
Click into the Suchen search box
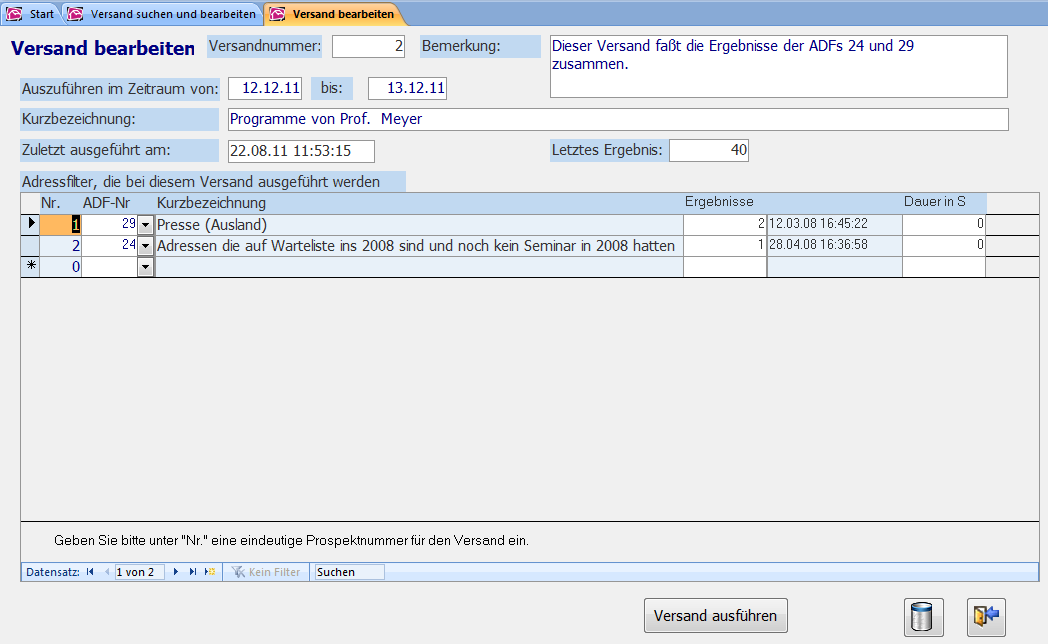click(x=348, y=572)
